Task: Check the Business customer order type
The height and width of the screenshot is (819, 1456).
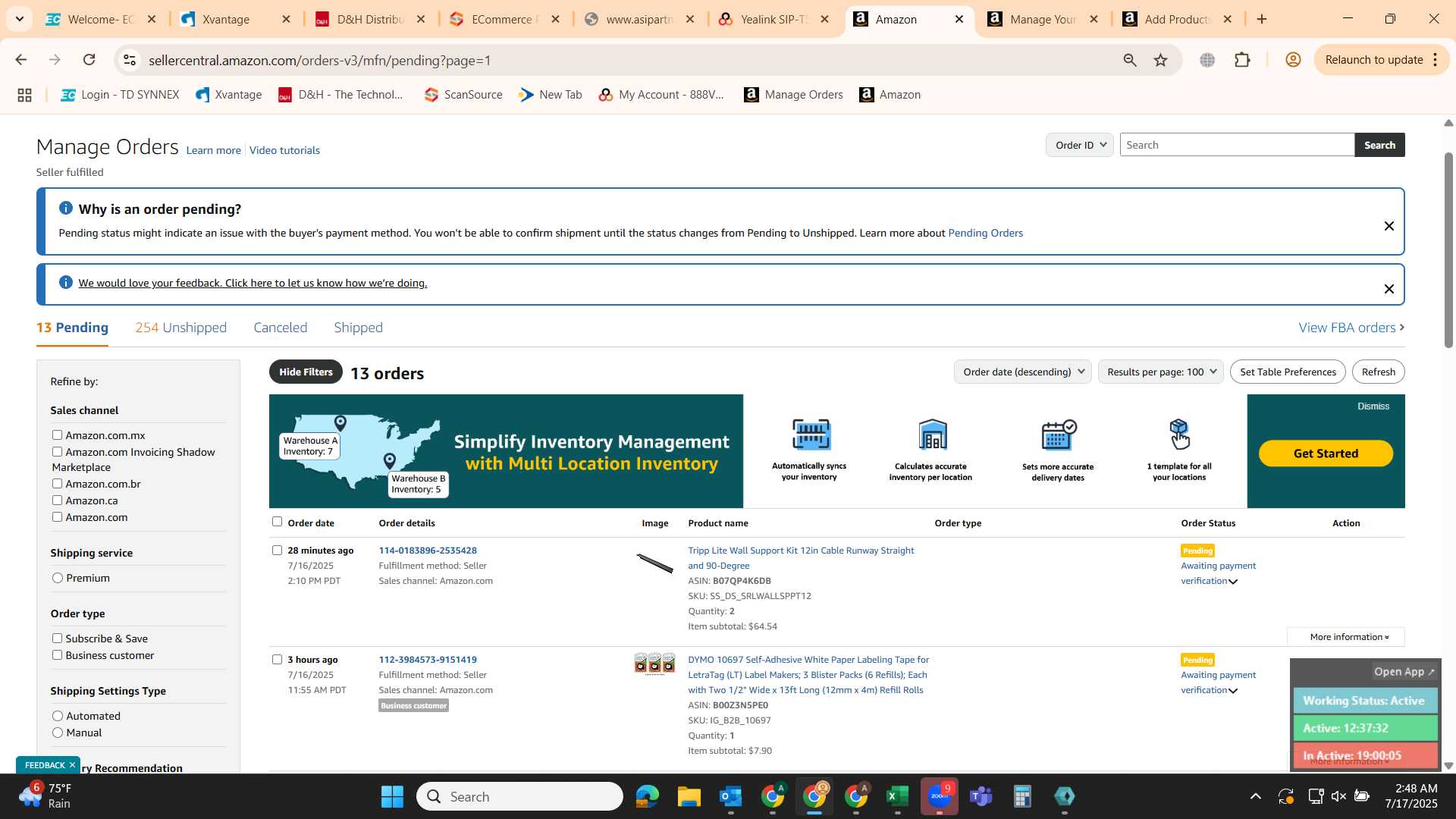Action: coord(57,655)
